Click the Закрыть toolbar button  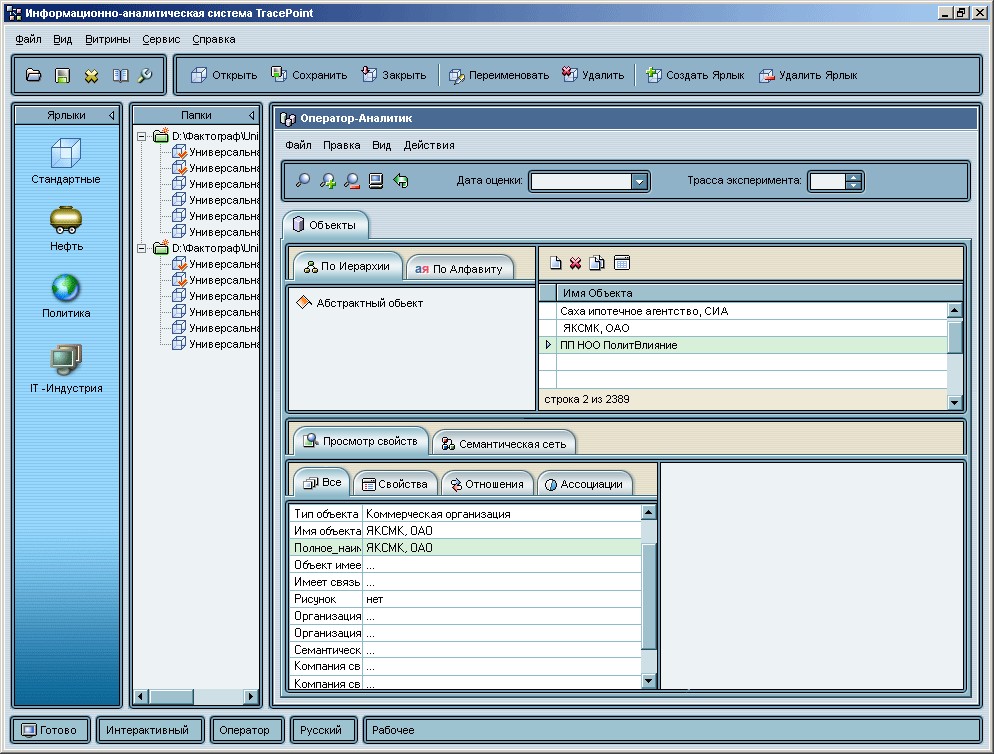pyautogui.click(x=394, y=75)
